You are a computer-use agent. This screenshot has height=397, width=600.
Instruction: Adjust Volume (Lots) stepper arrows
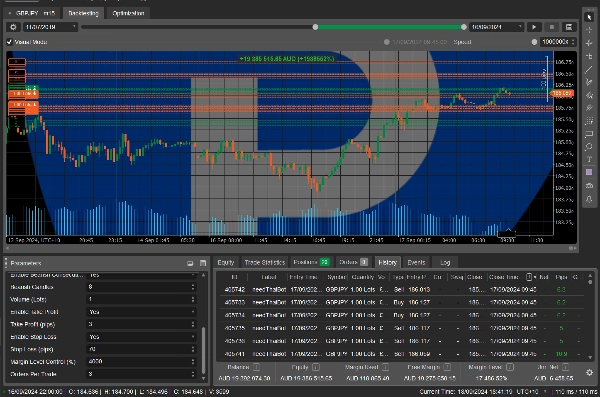[x=192, y=299]
